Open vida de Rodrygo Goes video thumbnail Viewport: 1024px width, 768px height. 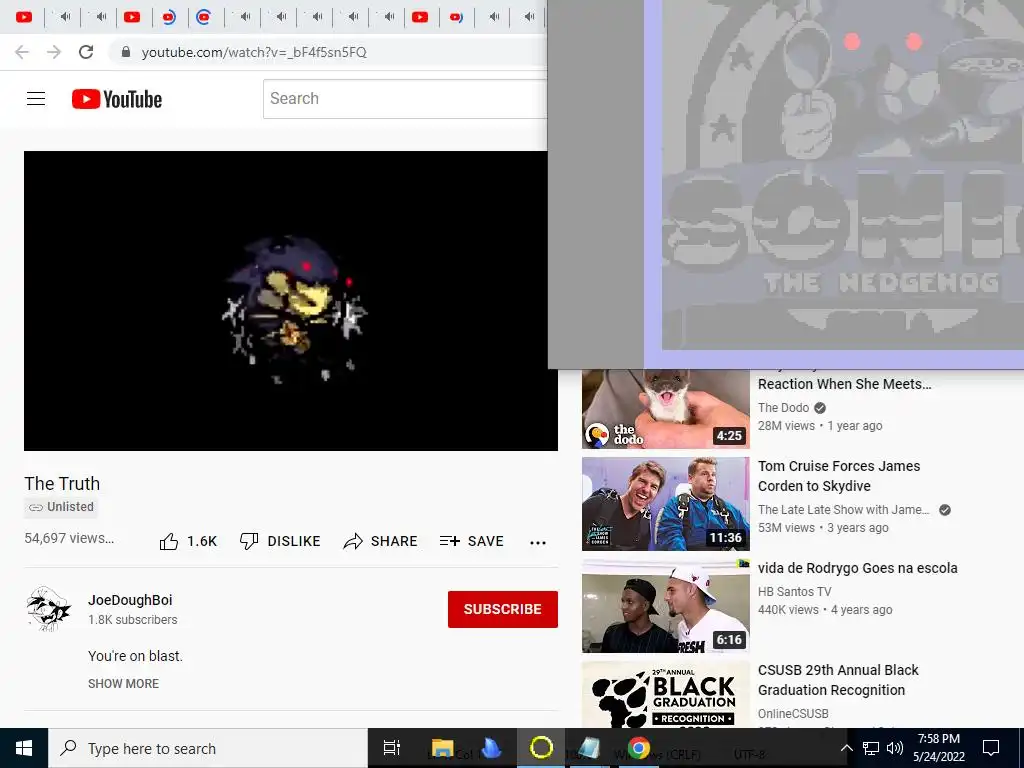click(x=665, y=605)
